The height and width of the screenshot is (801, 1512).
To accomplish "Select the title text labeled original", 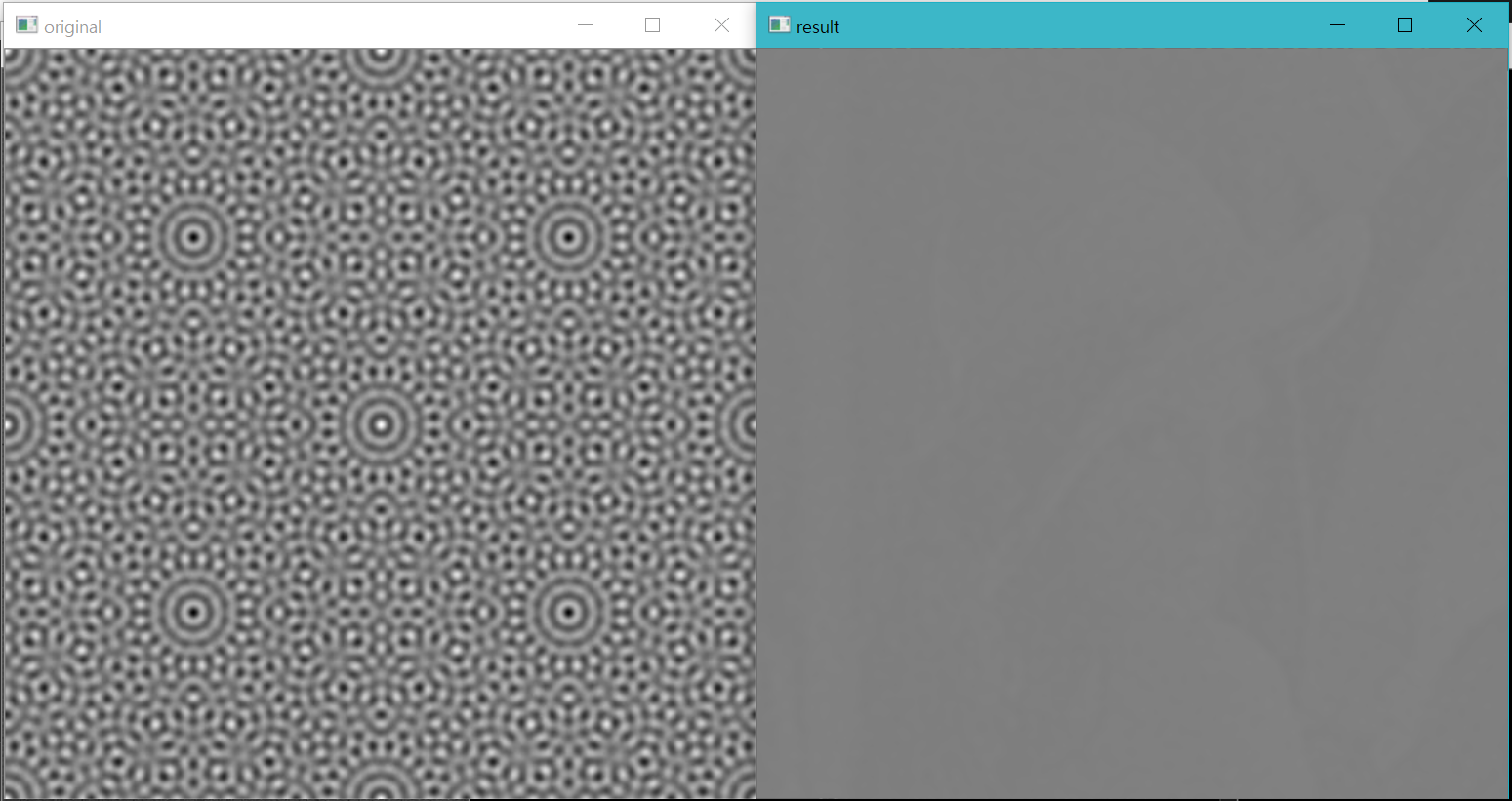I will coord(73,26).
